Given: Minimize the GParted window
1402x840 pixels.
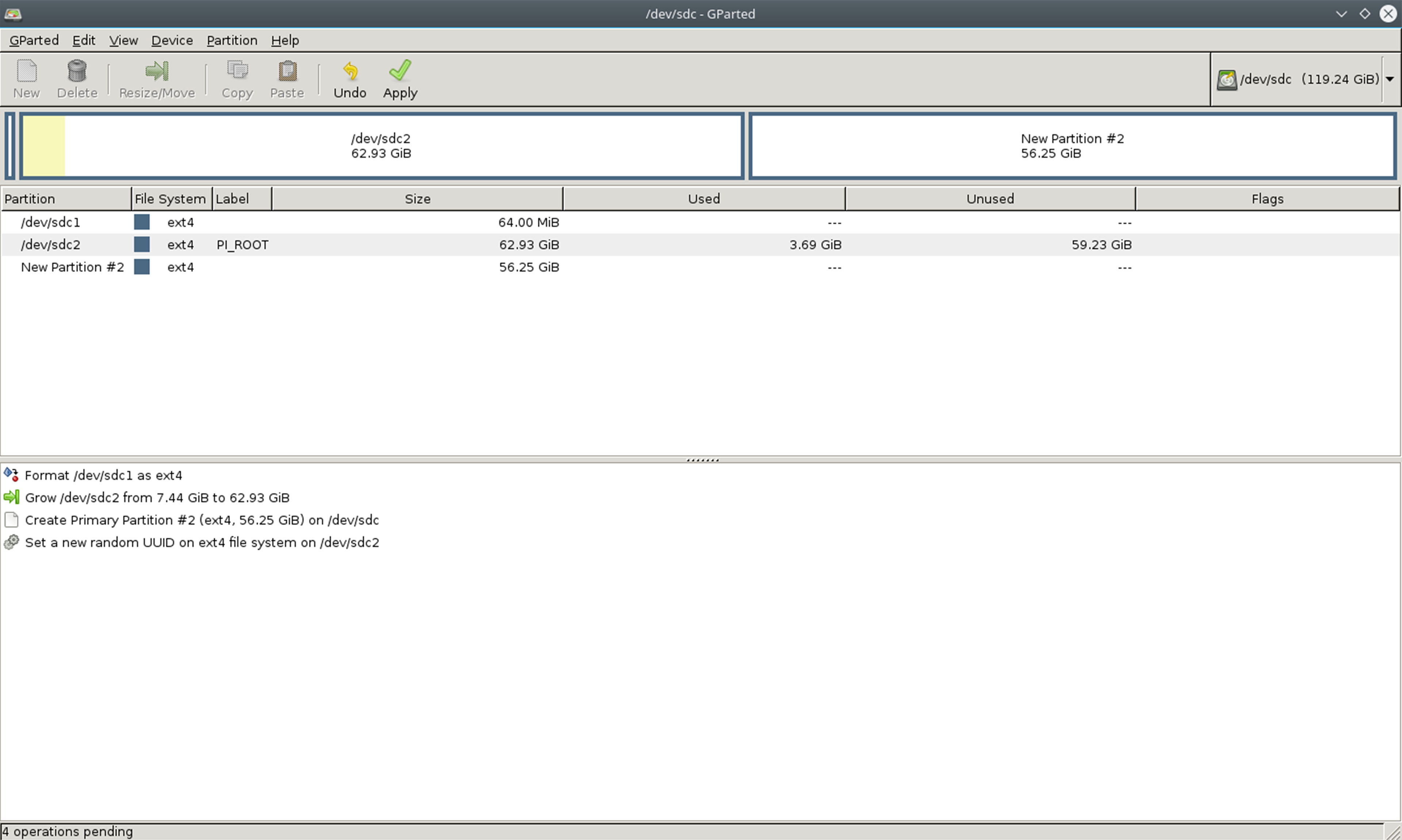Looking at the screenshot, I should point(1341,14).
